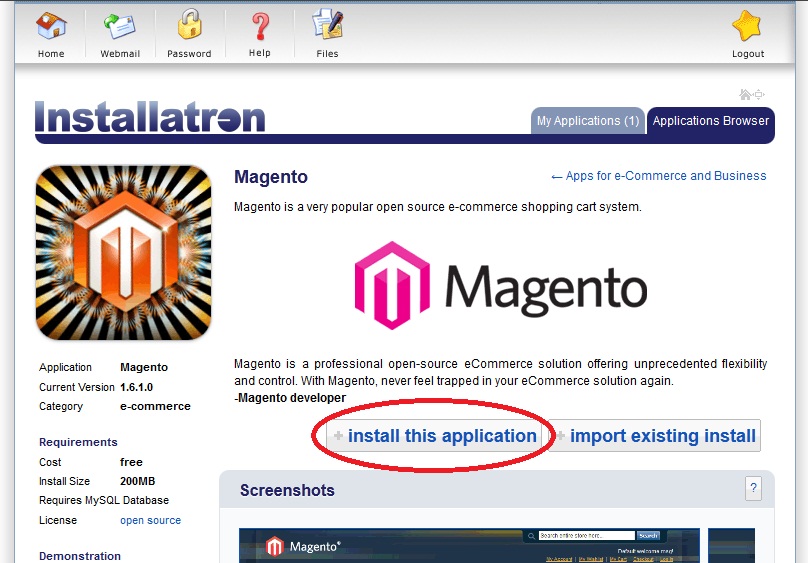The height and width of the screenshot is (563, 808).
Task: Click the Magento sunburst app icon
Action: pyautogui.click(x=124, y=252)
